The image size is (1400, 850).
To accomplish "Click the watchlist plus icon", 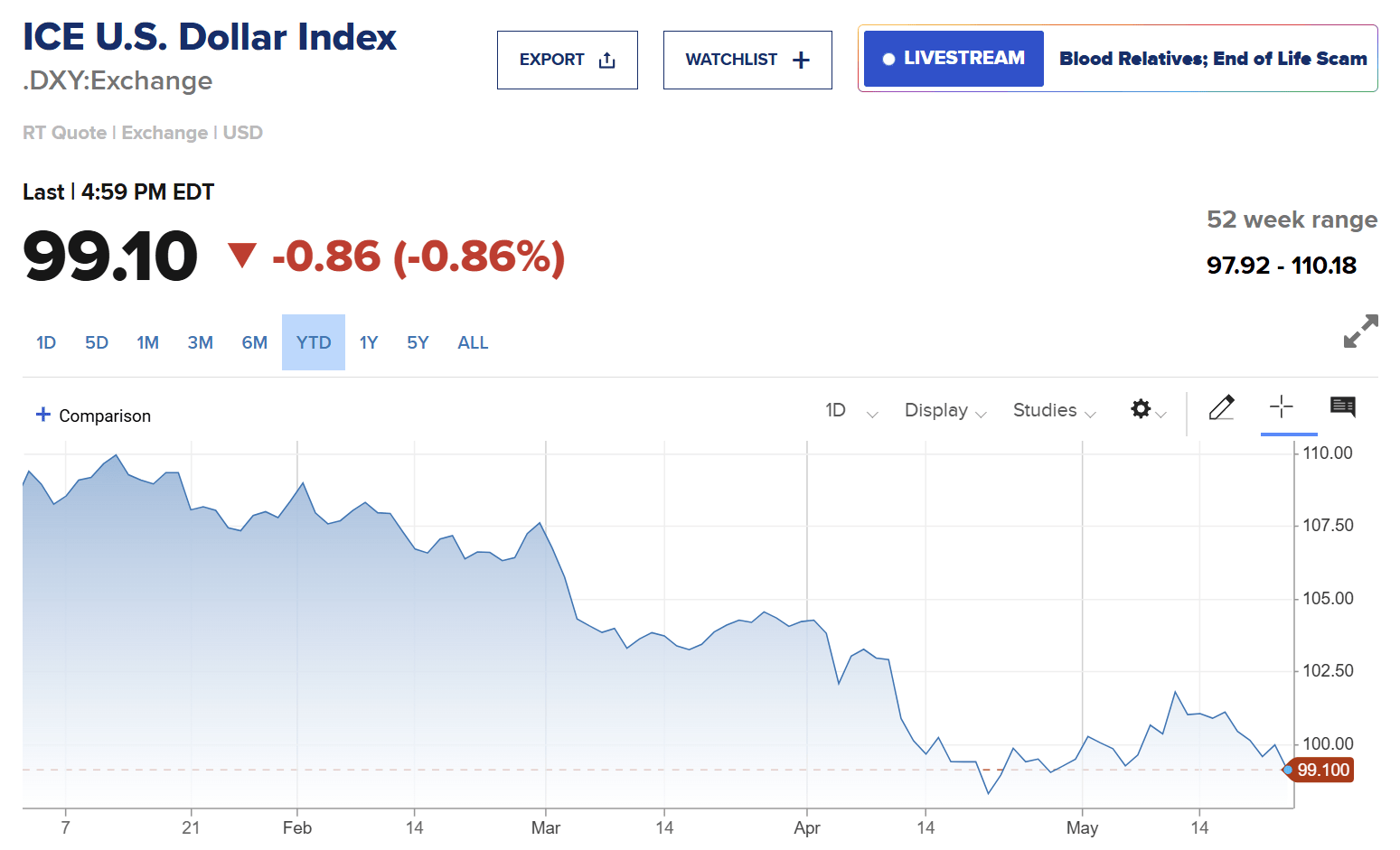I will pyautogui.click(x=801, y=61).
